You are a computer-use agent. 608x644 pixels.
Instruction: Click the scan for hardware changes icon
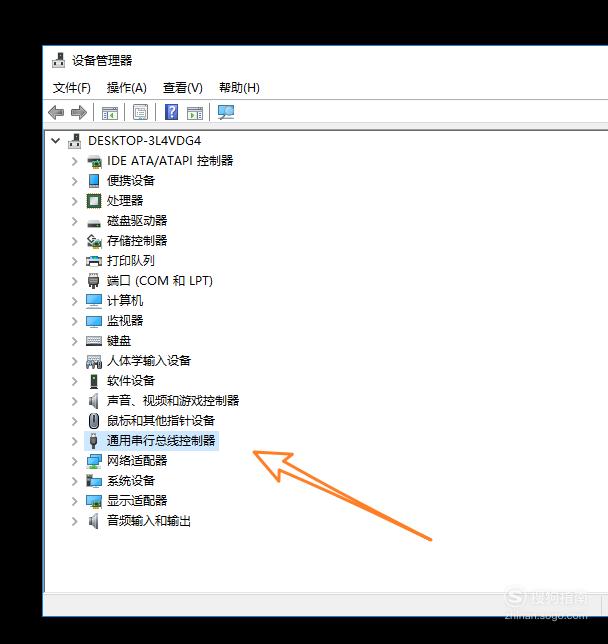(x=226, y=112)
